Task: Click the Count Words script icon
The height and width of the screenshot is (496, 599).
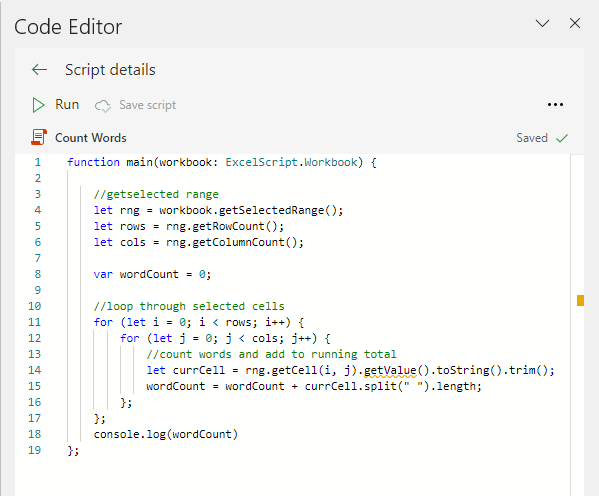Action: (x=39, y=137)
